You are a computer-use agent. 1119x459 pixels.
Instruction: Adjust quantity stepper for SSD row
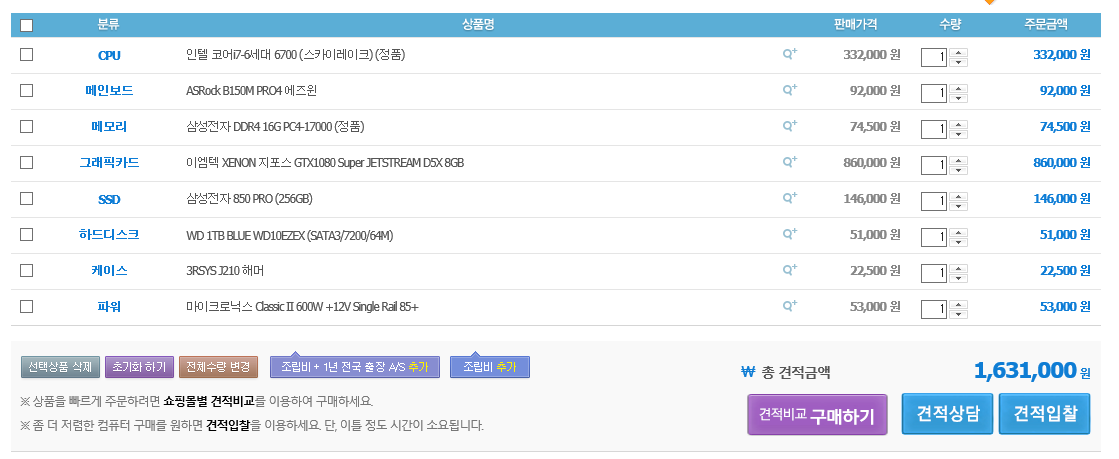click(958, 201)
